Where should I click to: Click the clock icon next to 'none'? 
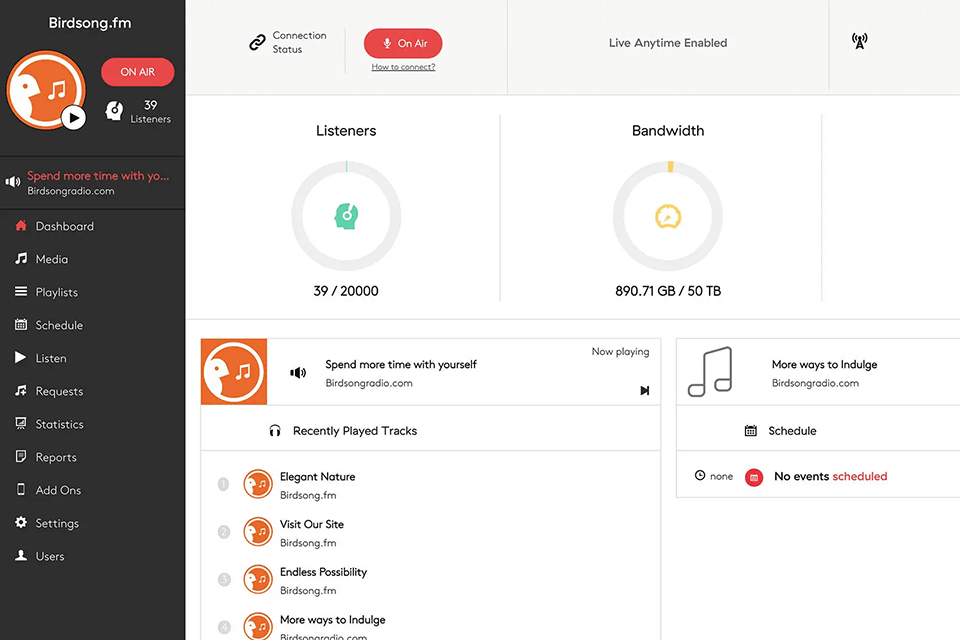[x=700, y=475]
